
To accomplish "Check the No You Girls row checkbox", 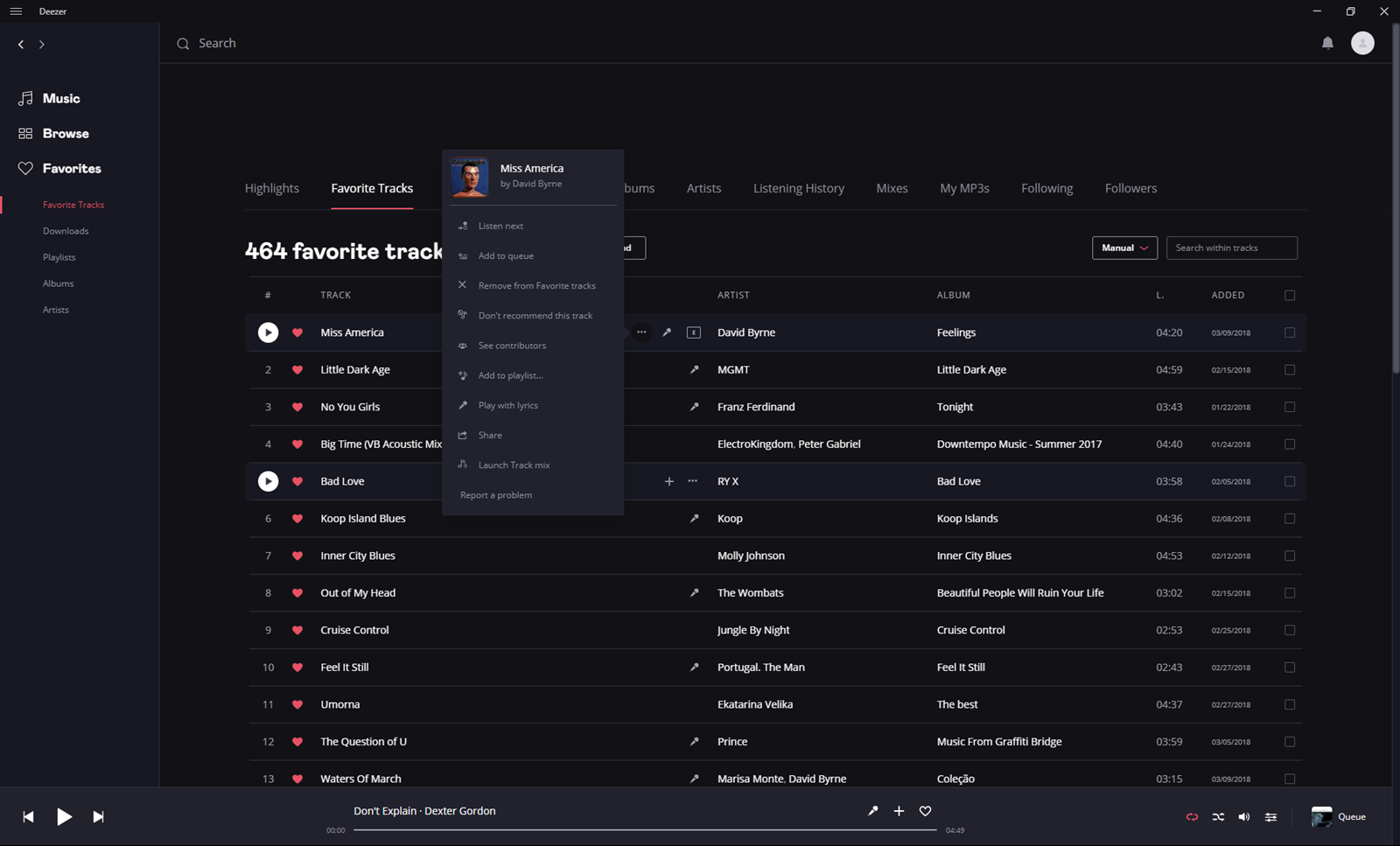I will click(1290, 407).
